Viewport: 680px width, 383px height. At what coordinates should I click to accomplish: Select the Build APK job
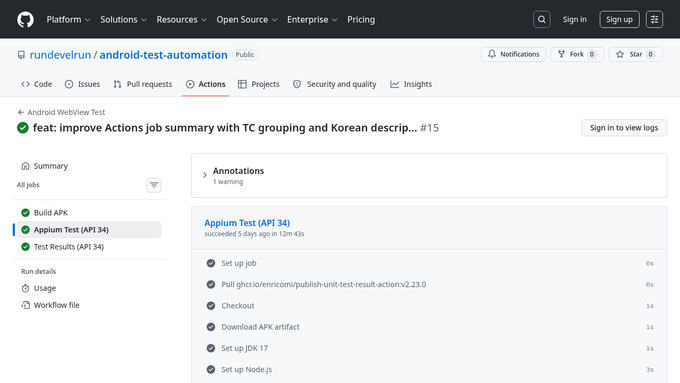89,213
